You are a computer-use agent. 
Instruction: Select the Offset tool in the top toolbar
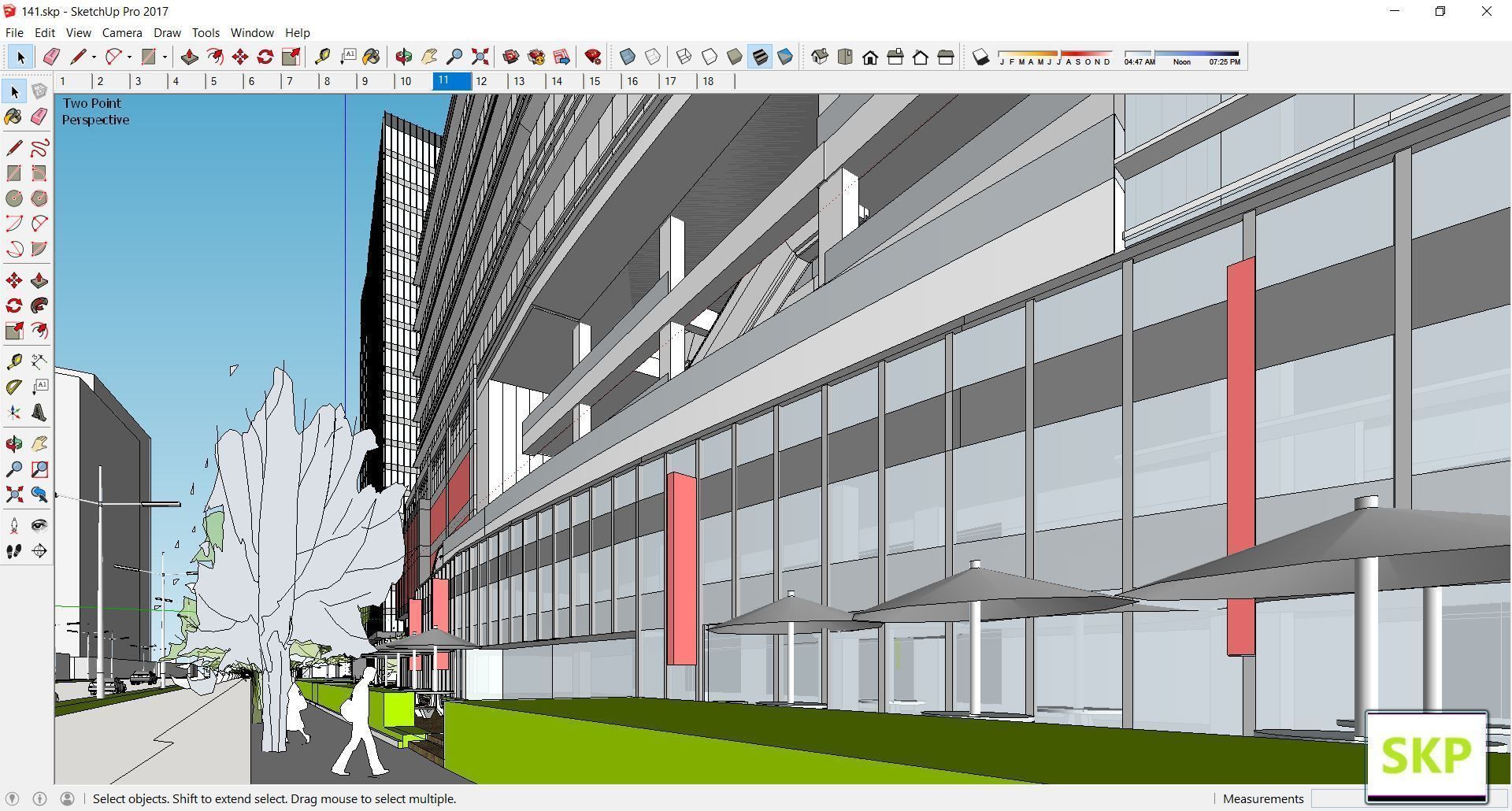pyautogui.click(x=214, y=57)
